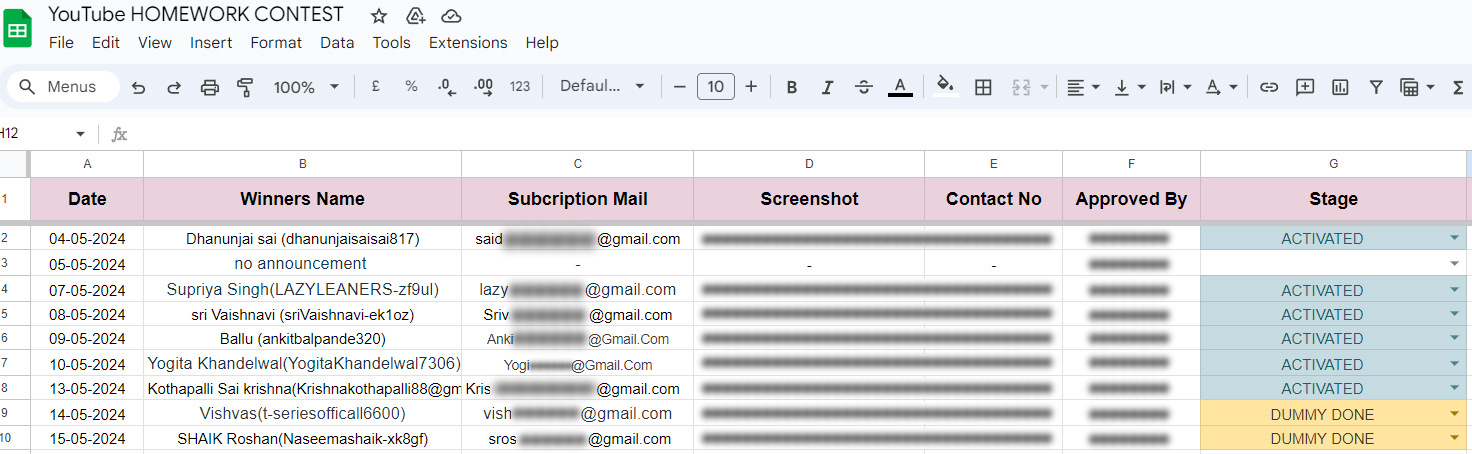This screenshot has height=454, width=1472.
Task: Toggle italic formatting
Action: [x=827, y=87]
